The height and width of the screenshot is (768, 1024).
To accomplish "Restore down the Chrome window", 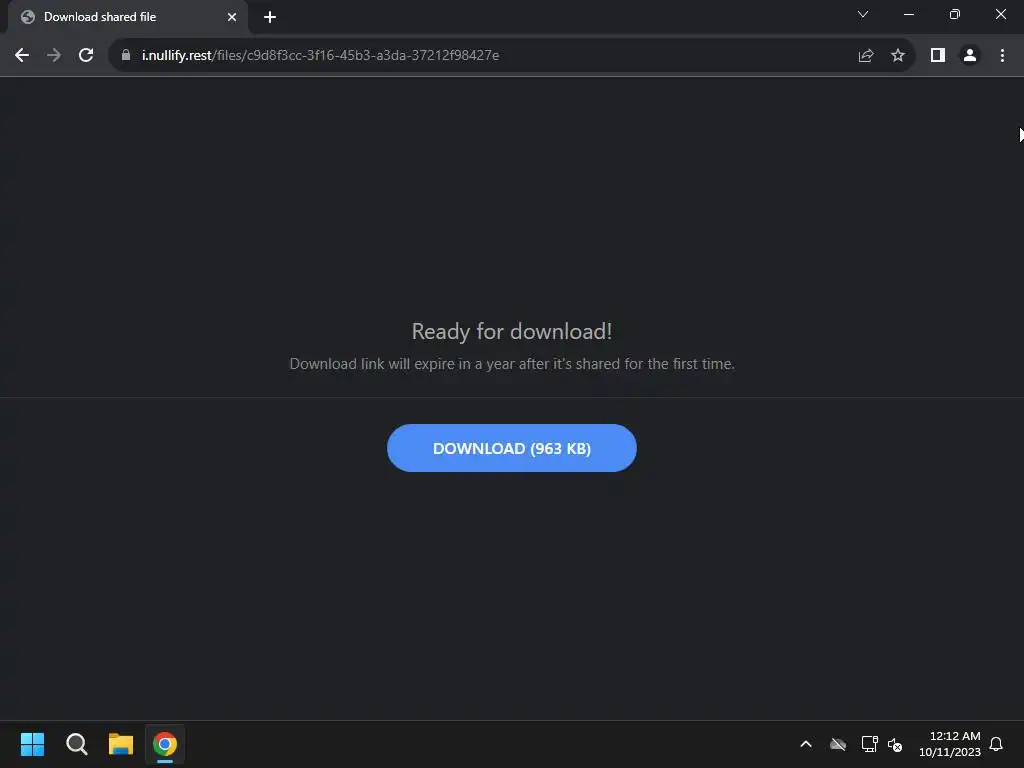I will pyautogui.click(x=955, y=14).
